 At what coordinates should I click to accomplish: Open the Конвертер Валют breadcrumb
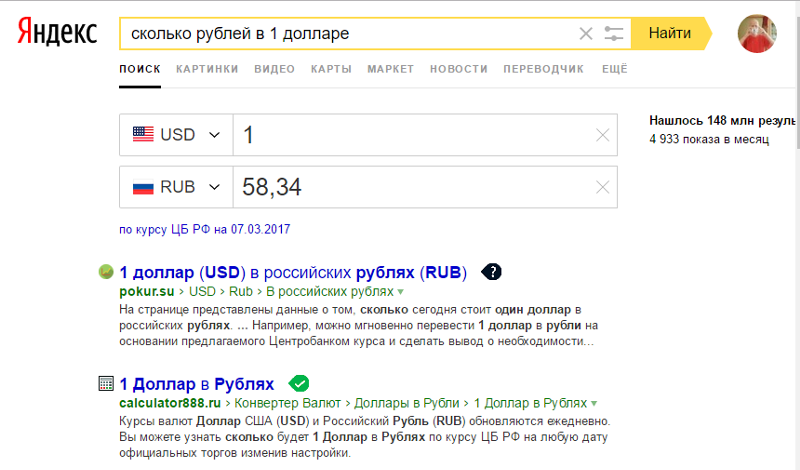click(287, 403)
